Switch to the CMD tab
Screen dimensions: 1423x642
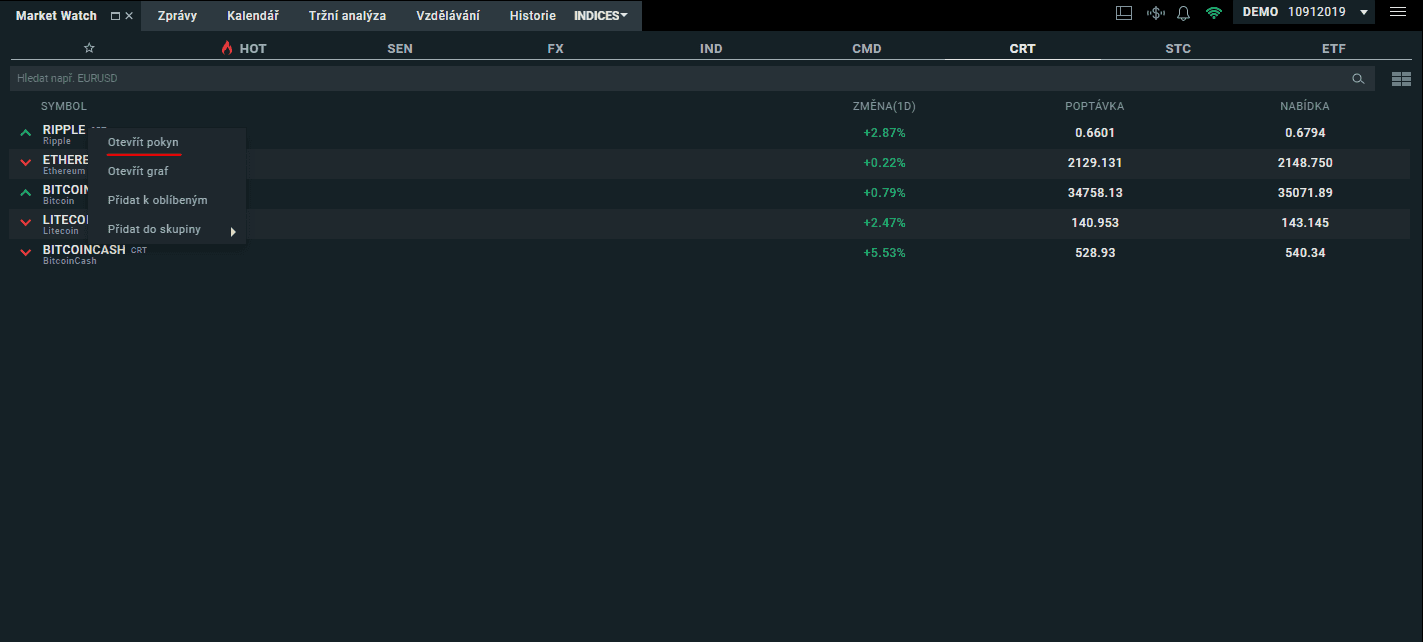[867, 48]
